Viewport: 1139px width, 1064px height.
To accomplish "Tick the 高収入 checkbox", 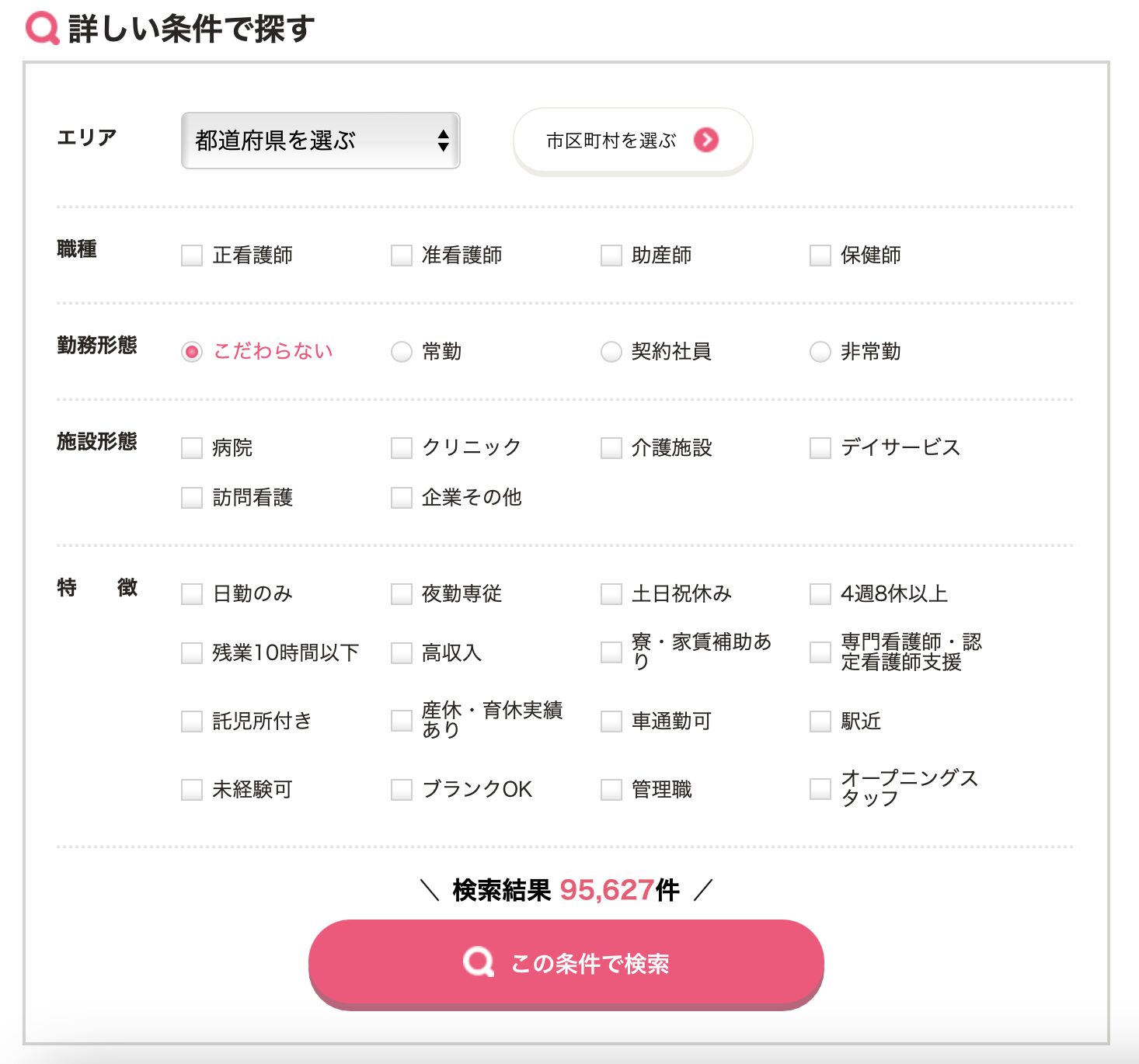I will [x=402, y=653].
